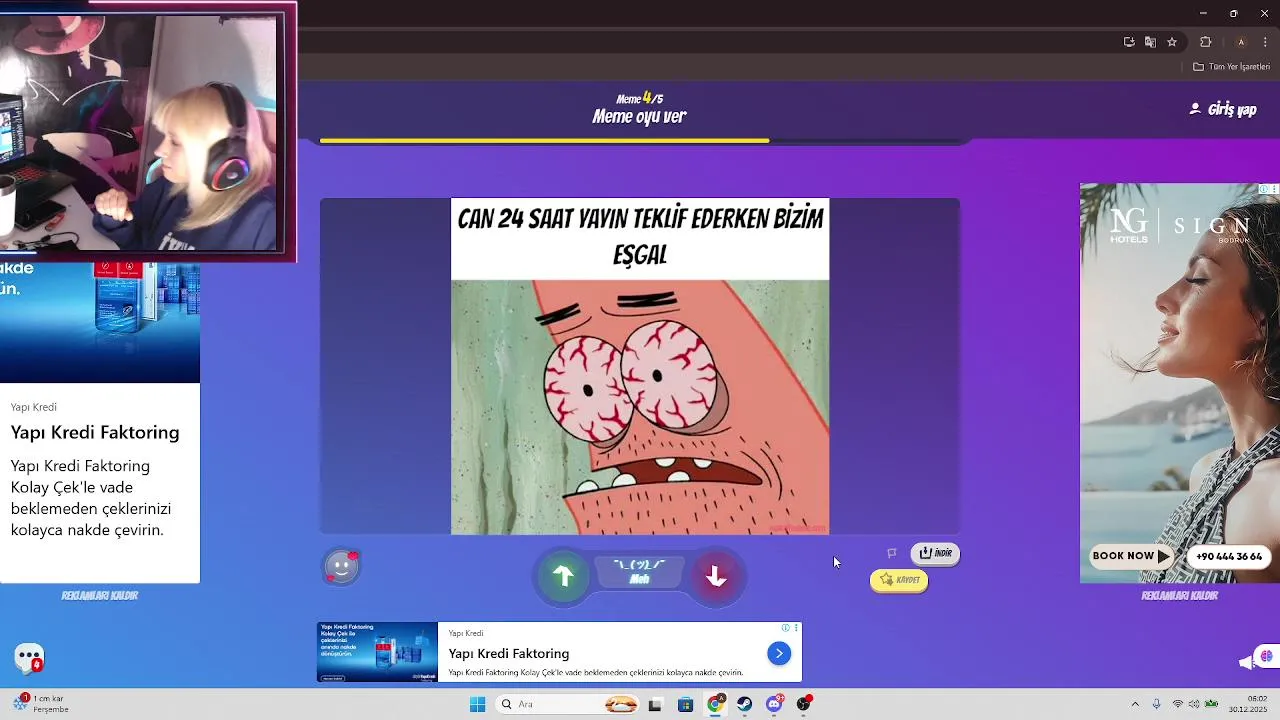The image size is (1280, 720).
Task: Report the meme with flag icon
Action: pyautogui.click(x=891, y=553)
